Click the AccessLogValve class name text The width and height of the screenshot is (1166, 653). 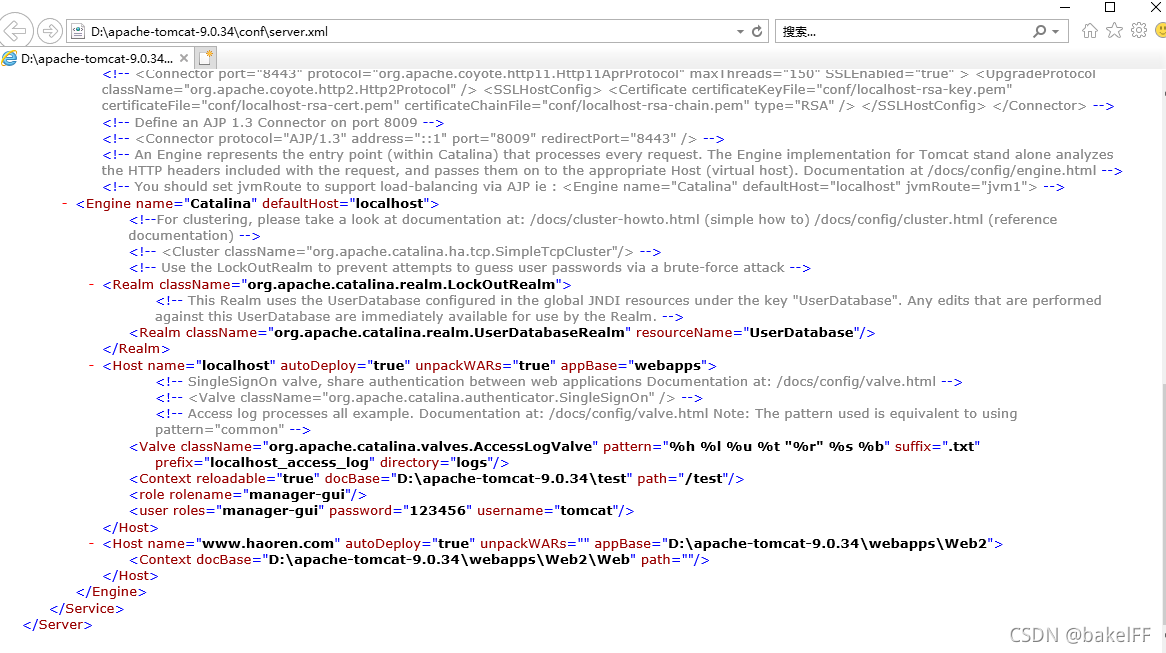(x=431, y=446)
